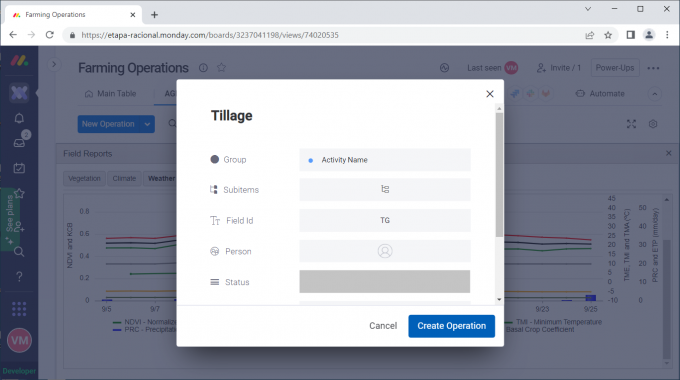The image size is (680, 380).
Task: Reload the browser page
Action: 50,35
